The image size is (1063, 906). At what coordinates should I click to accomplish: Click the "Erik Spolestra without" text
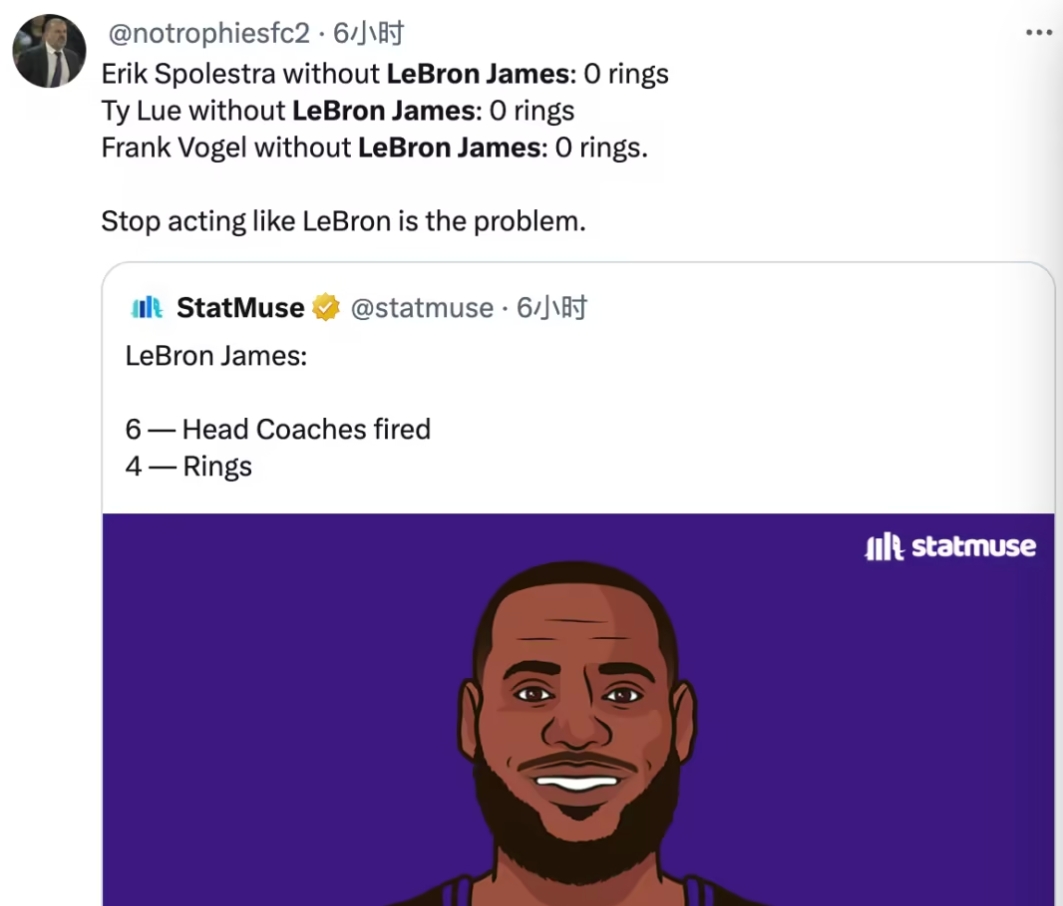tap(240, 74)
